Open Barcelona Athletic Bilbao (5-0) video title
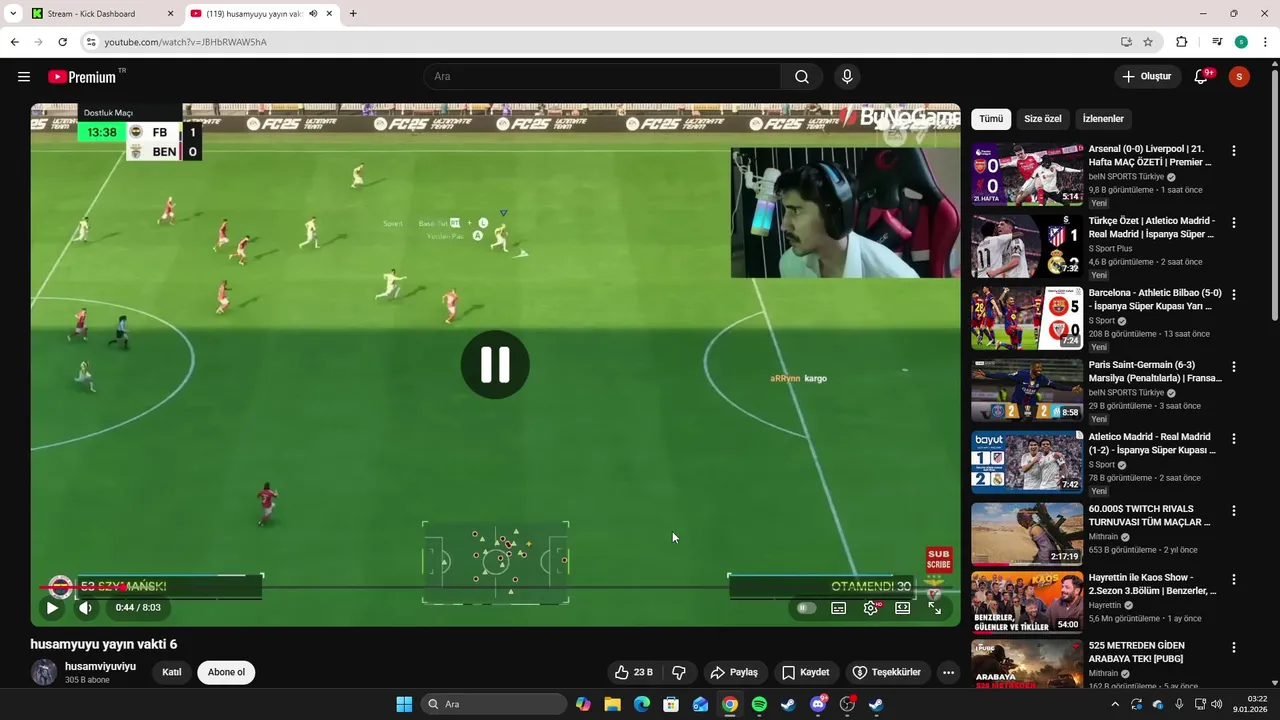 tap(1155, 300)
